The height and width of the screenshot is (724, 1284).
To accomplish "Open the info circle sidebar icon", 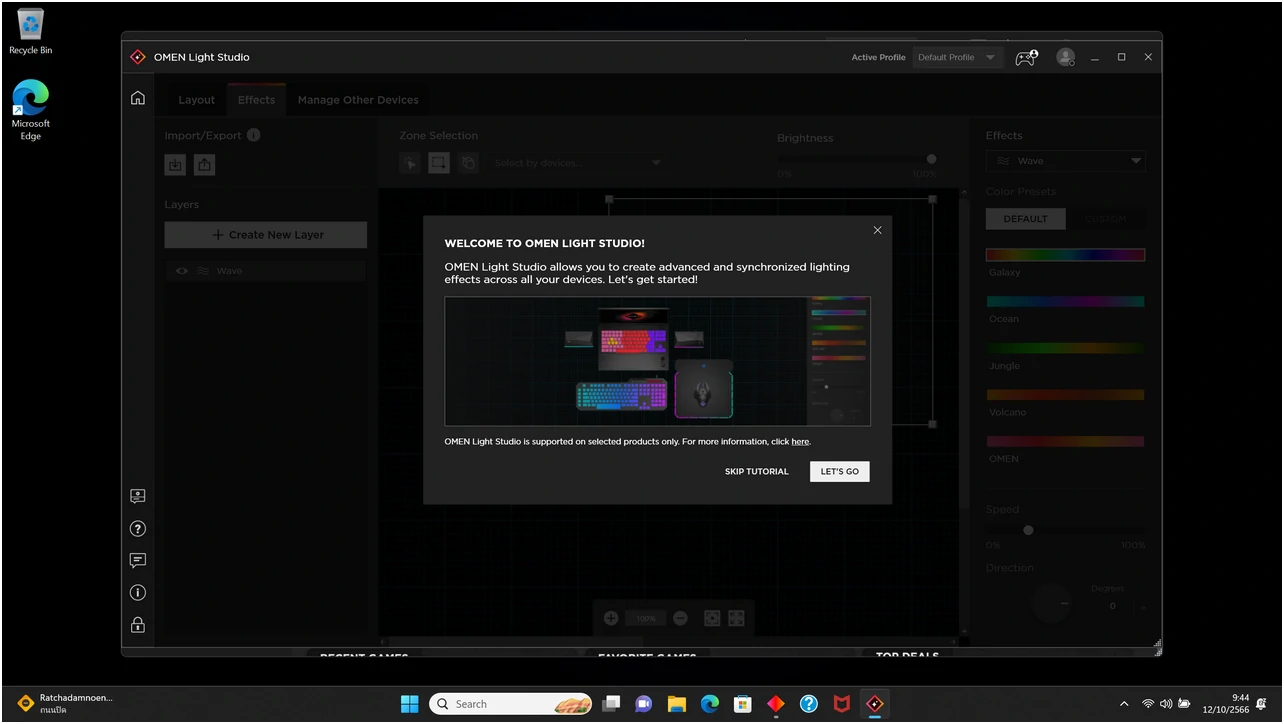I will tap(138, 592).
